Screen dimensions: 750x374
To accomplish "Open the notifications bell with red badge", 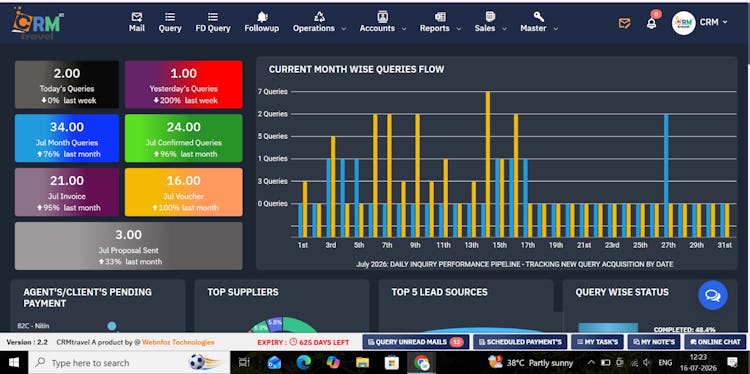I will pyautogui.click(x=651, y=22).
